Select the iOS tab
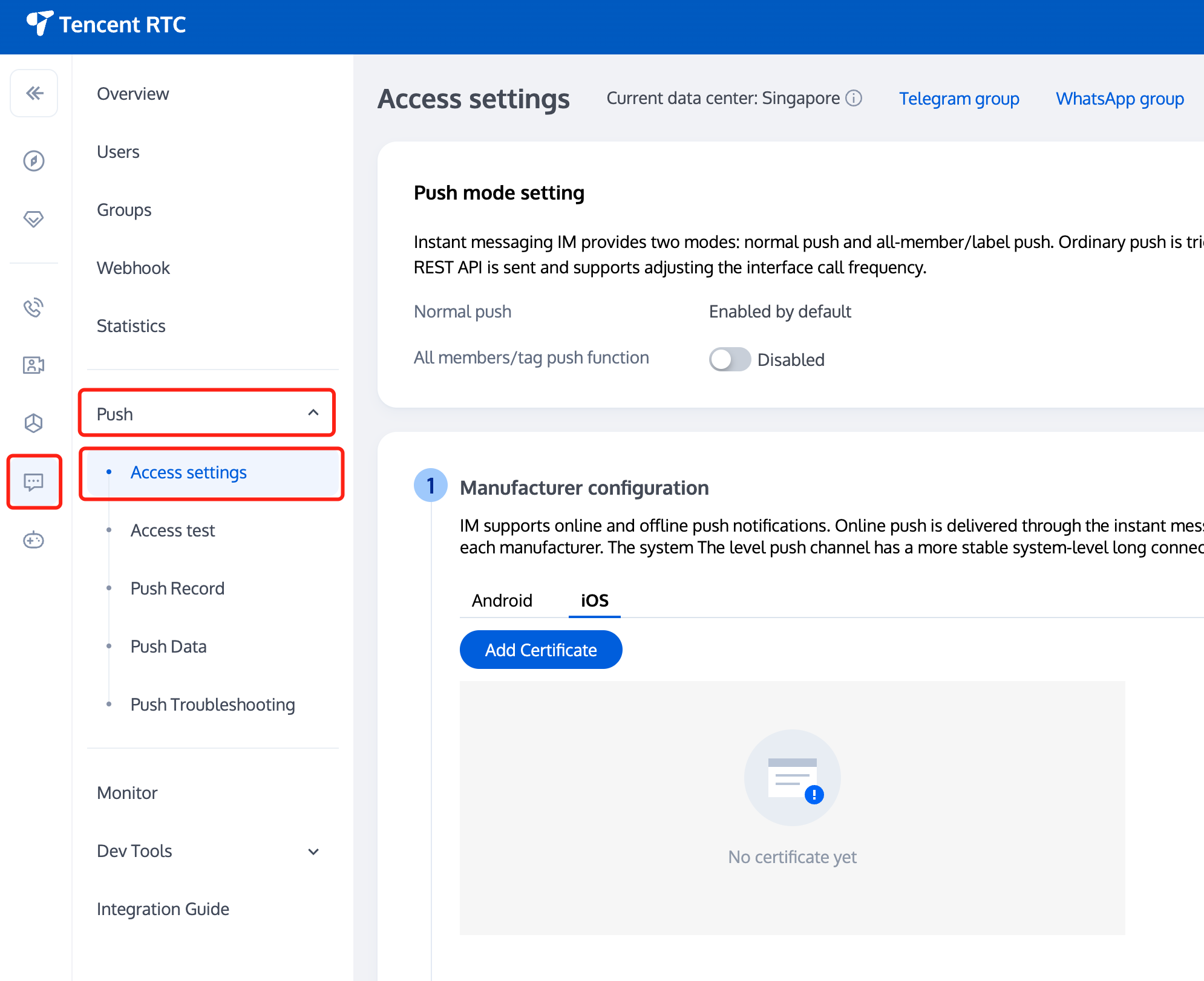The image size is (1204, 981). 595,601
